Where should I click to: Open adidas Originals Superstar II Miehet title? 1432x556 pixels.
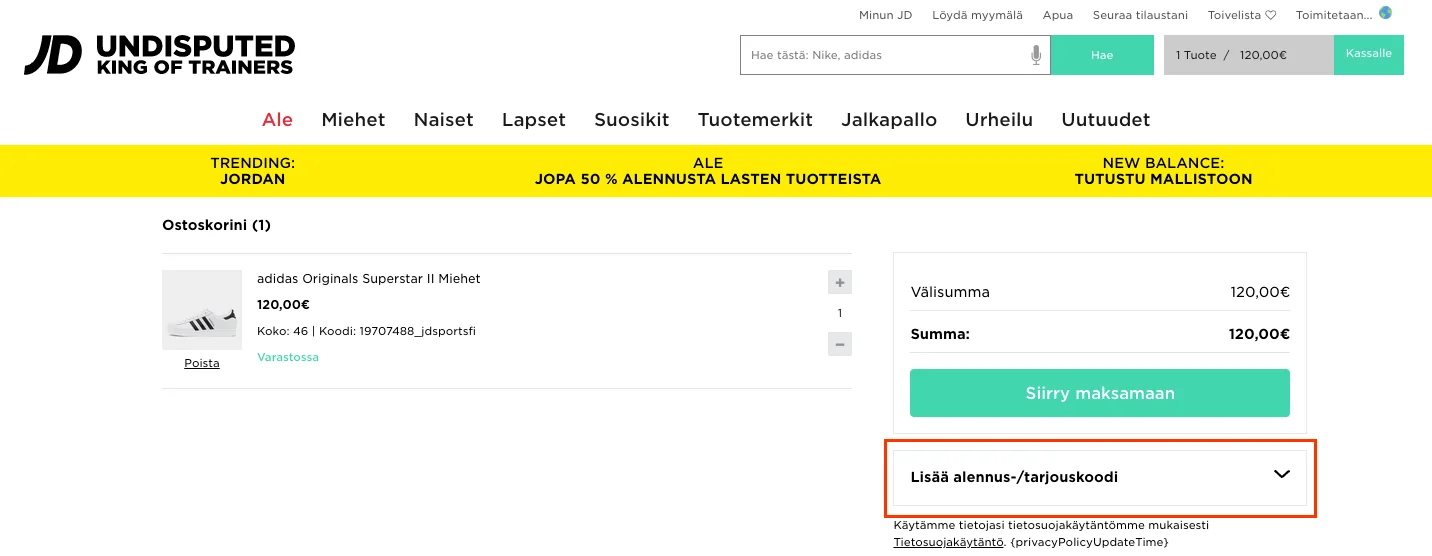369,279
